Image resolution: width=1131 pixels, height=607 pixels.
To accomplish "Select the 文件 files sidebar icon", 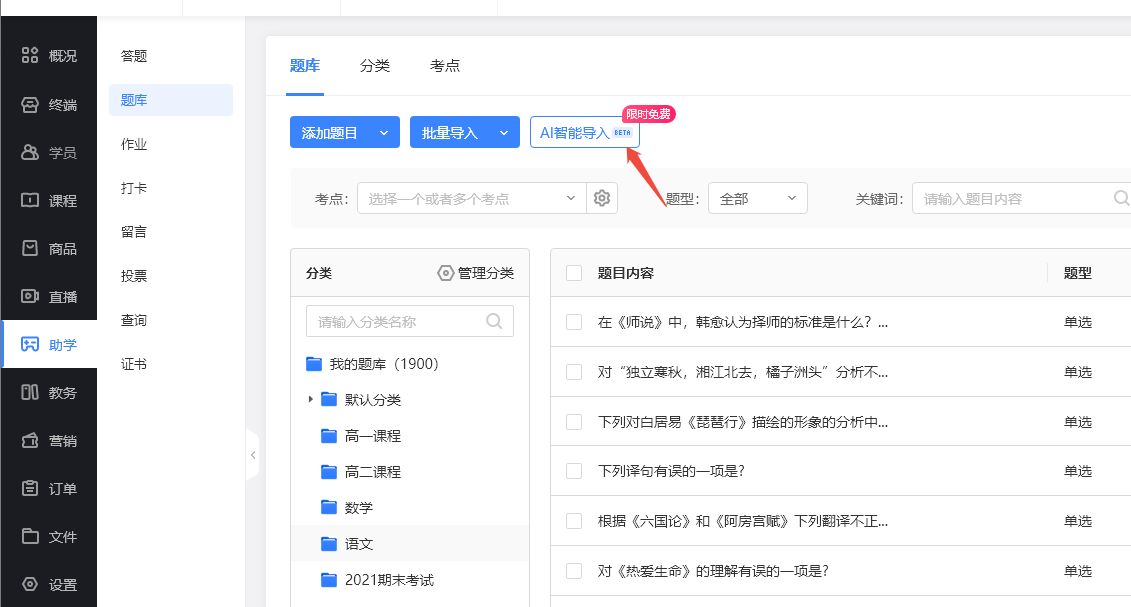I will pyautogui.click(x=30, y=536).
